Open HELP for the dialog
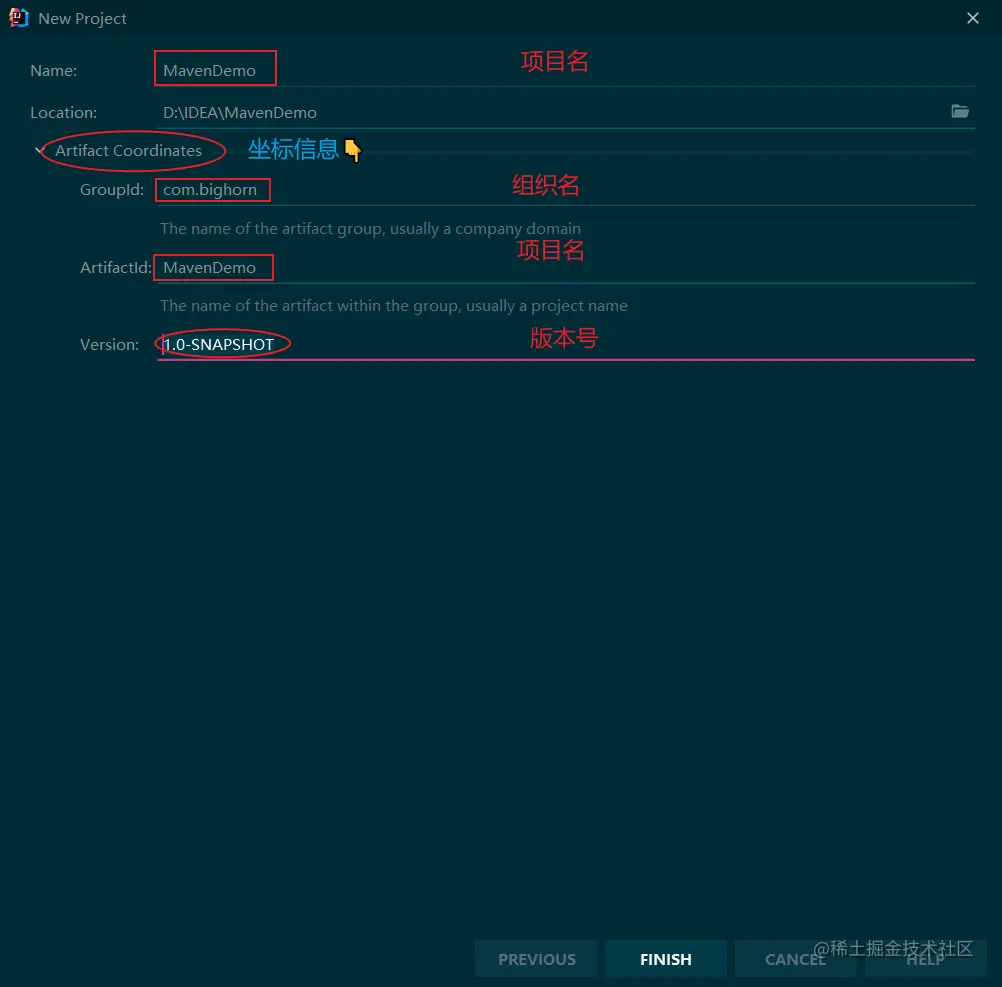The height and width of the screenshot is (987, 1002). tap(925, 959)
